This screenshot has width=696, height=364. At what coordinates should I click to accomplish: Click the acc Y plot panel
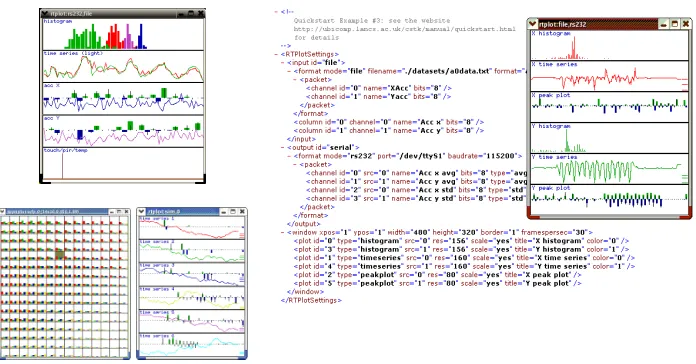tap(123, 131)
